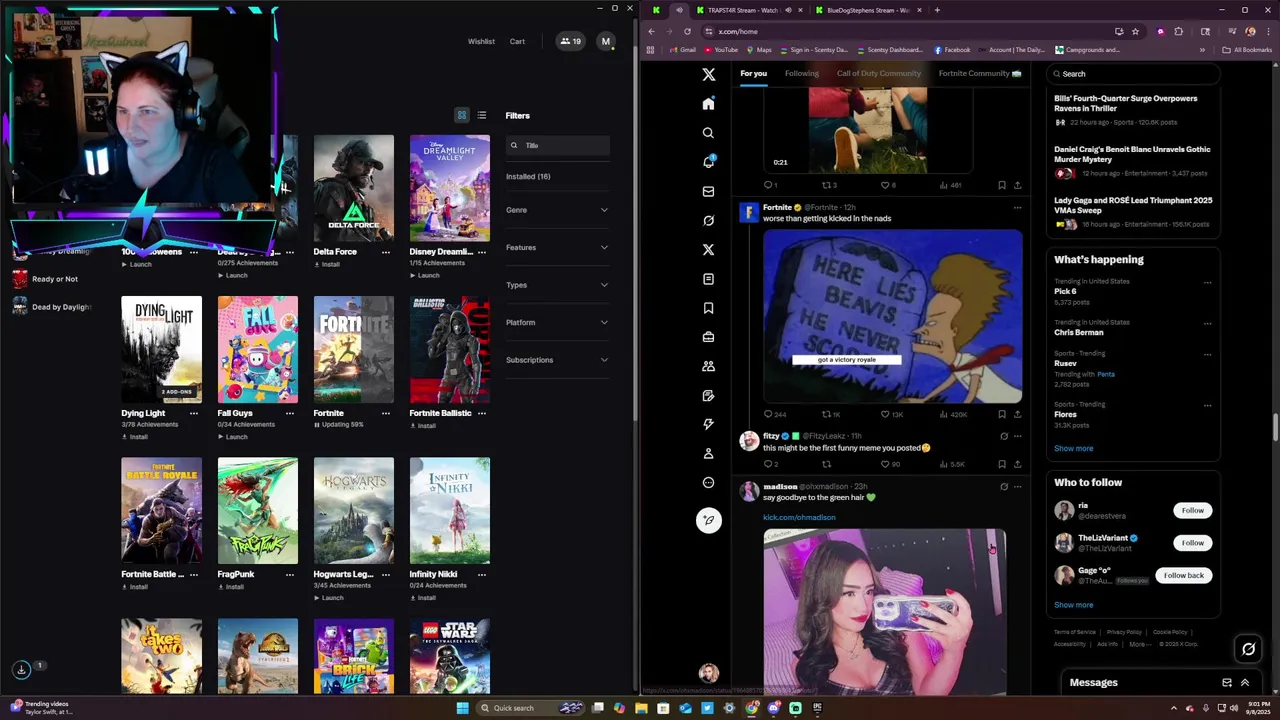This screenshot has height=720, width=1280.
Task: Open browser Extensions puzzle icon
Action: pos(1178,31)
